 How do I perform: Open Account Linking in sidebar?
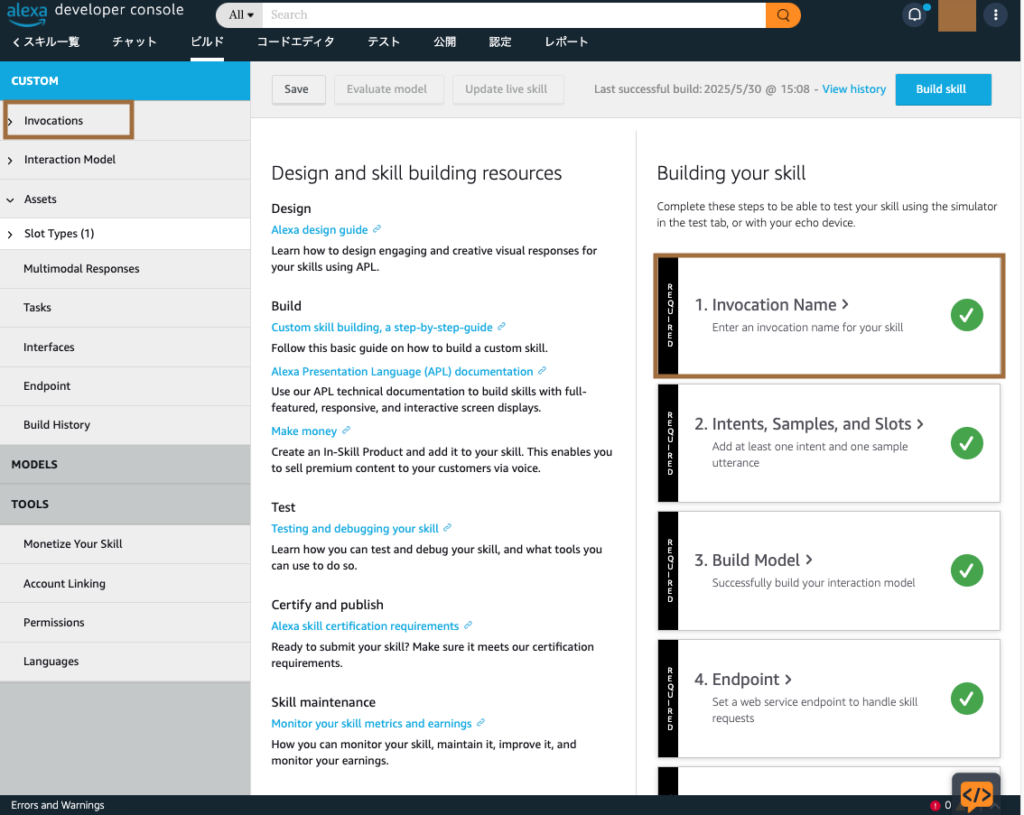pos(125,583)
